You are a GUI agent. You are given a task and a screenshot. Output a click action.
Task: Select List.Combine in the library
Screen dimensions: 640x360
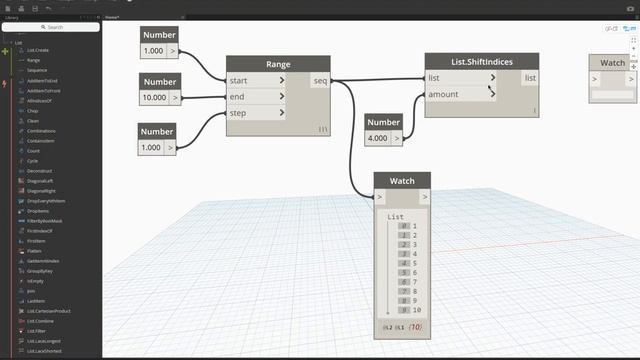pyautogui.click(x=40, y=321)
